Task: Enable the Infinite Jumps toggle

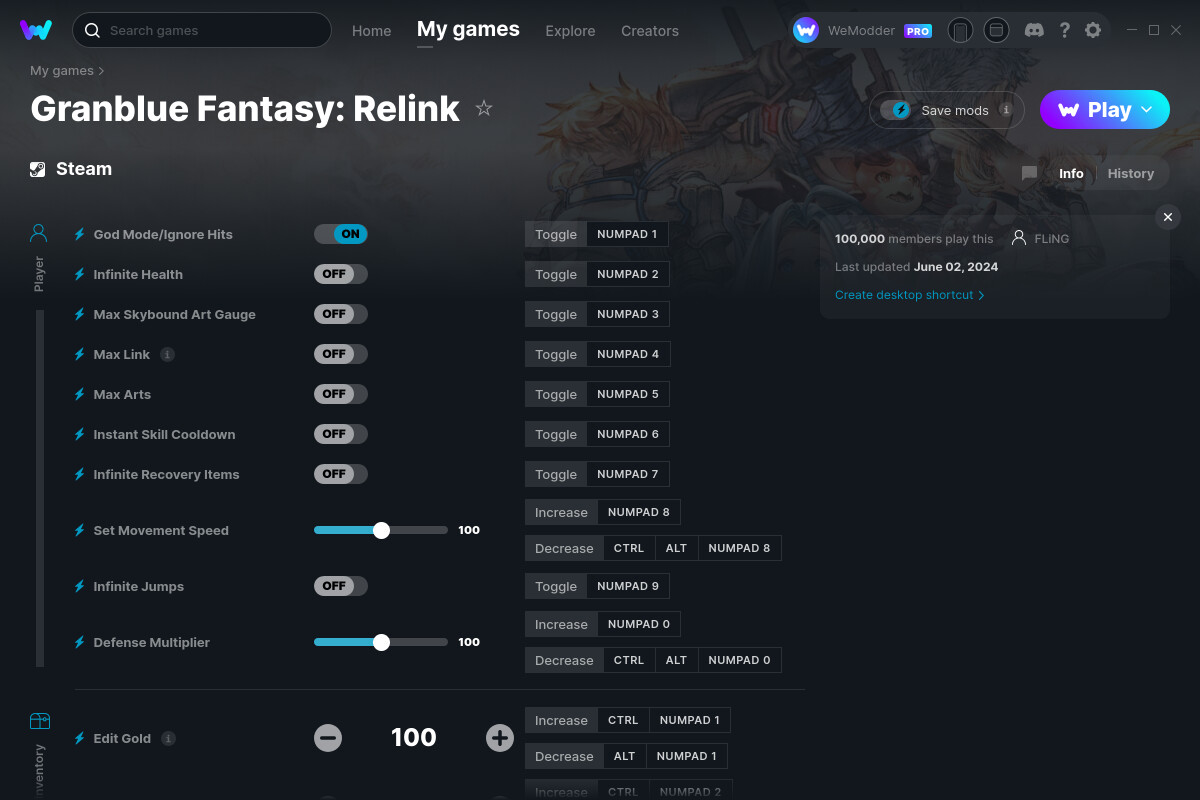Action: pyautogui.click(x=340, y=586)
